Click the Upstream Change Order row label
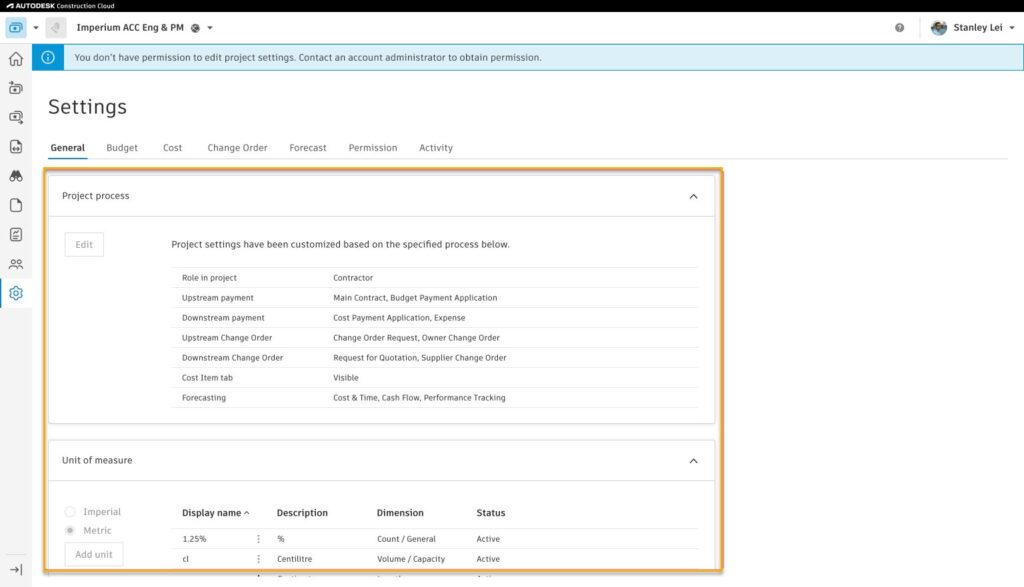Viewport: 1024px width, 587px height. (x=227, y=338)
